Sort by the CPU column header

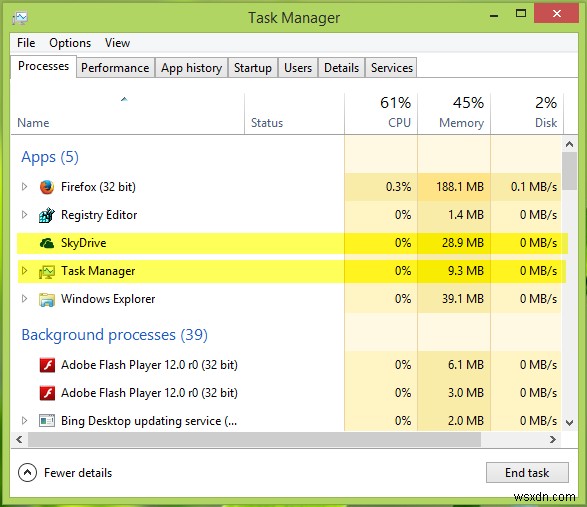tap(381, 113)
